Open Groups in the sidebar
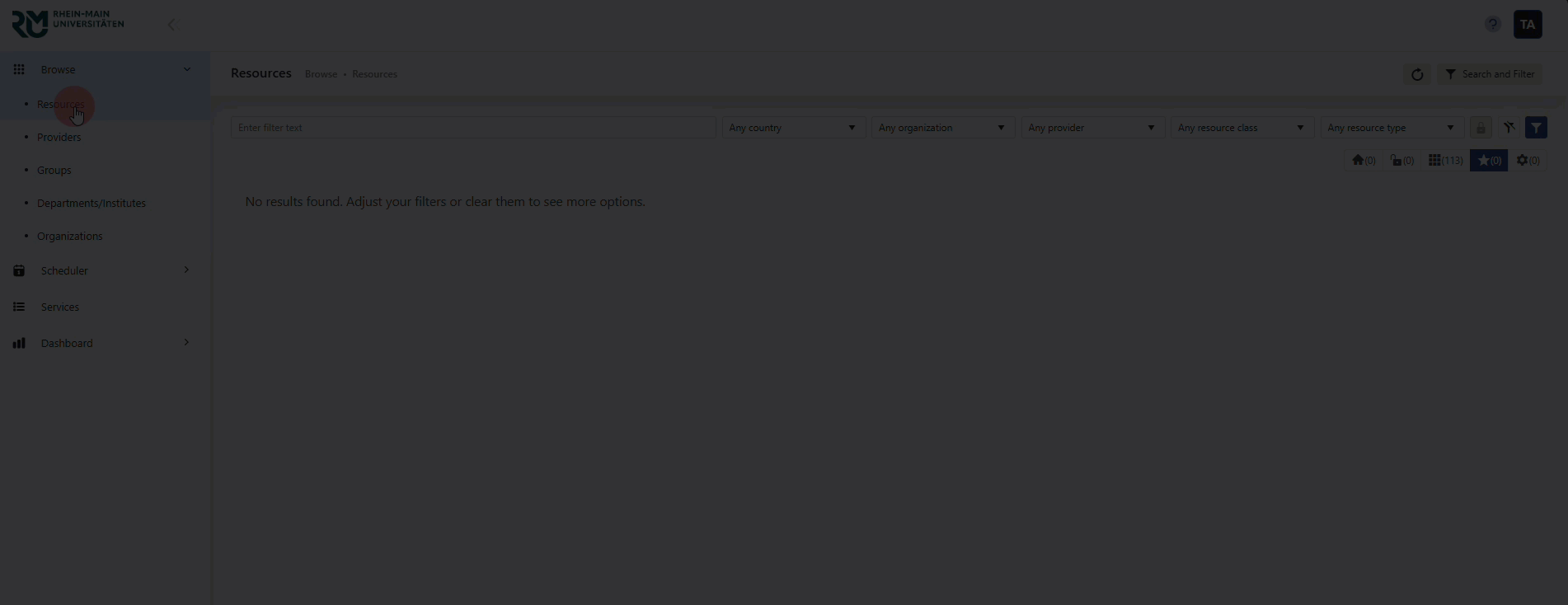Viewport: 1568px width, 605px height. pos(54,170)
